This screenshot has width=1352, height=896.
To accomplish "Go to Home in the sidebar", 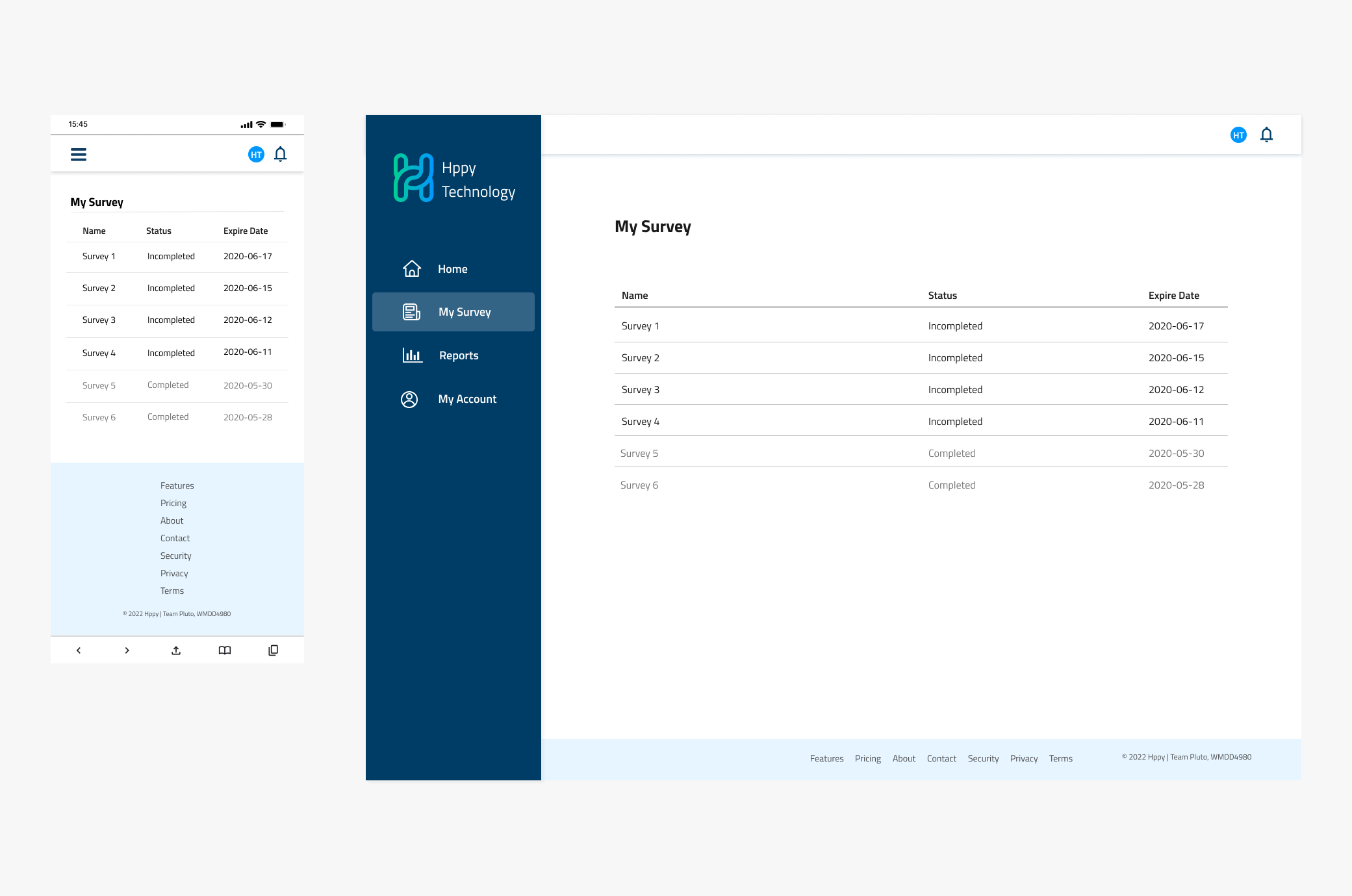I will coord(452,269).
